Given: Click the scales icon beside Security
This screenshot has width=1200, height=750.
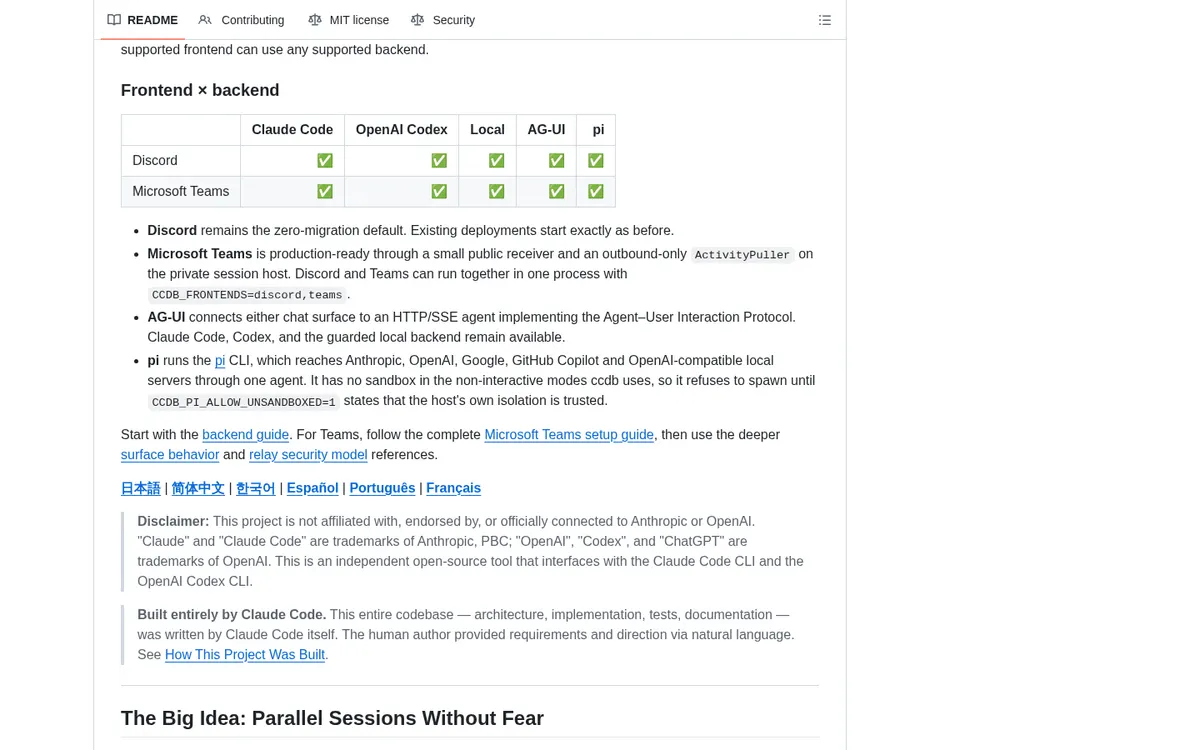Looking at the screenshot, I should point(417,20).
